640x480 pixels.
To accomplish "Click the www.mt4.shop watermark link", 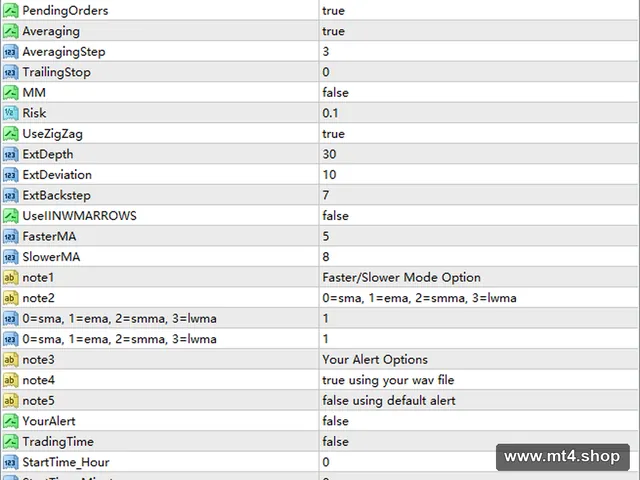I will [562, 457].
